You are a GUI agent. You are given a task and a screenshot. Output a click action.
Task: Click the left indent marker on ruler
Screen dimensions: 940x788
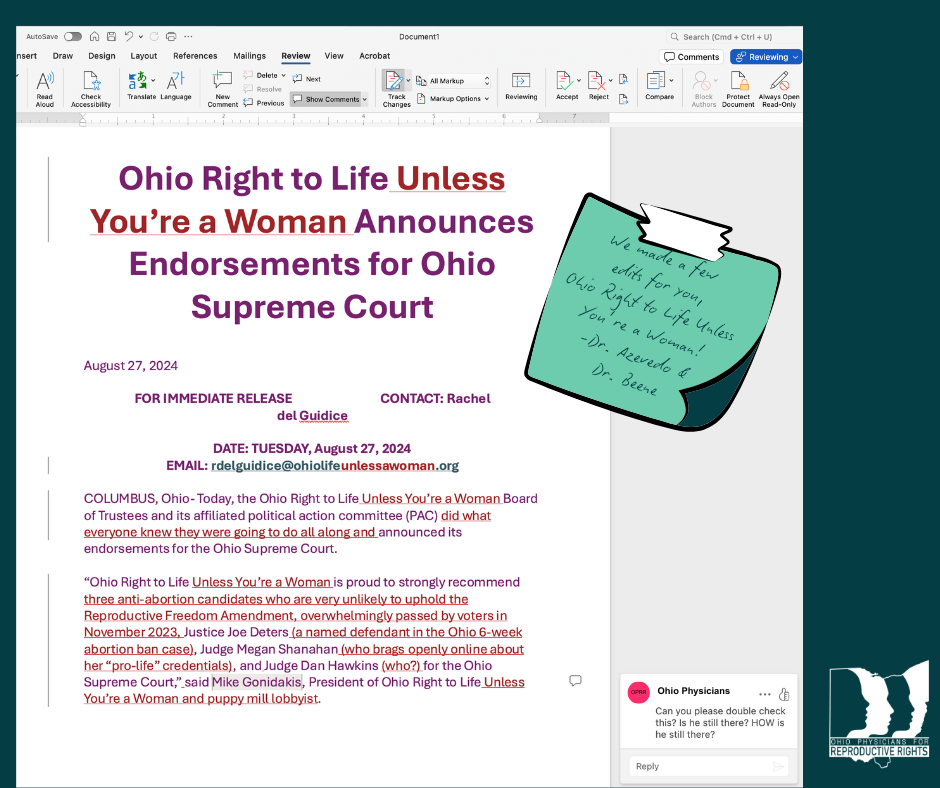83,120
